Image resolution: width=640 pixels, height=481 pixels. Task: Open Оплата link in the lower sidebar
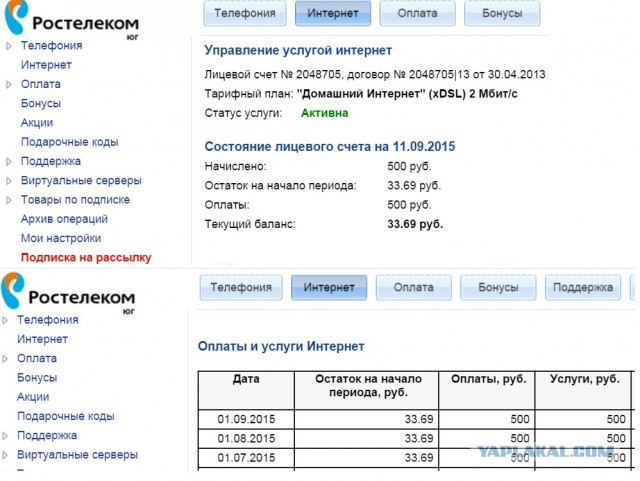(x=37, y=359)
